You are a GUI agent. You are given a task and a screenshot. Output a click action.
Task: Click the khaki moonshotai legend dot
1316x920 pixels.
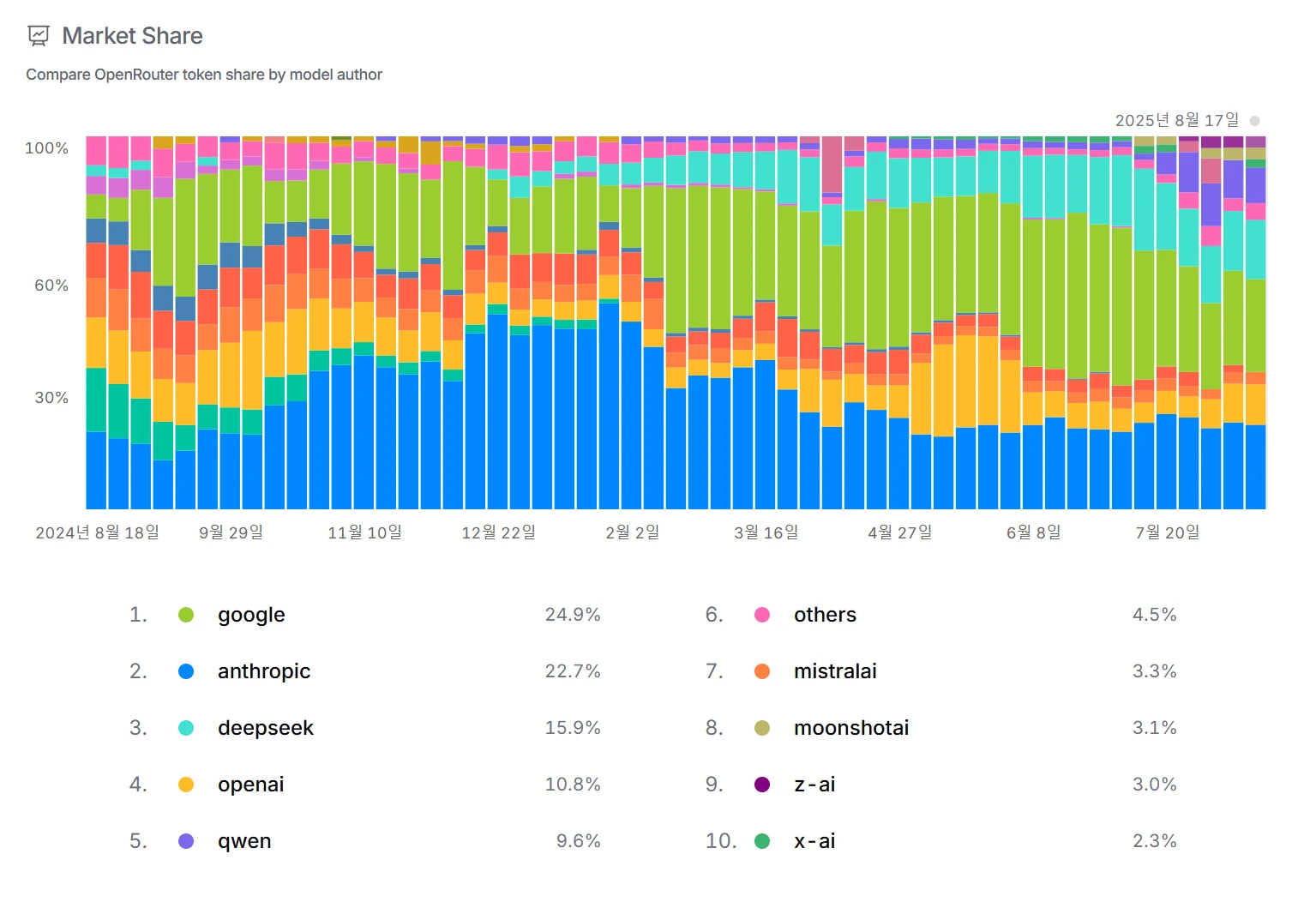pos(762,728)
